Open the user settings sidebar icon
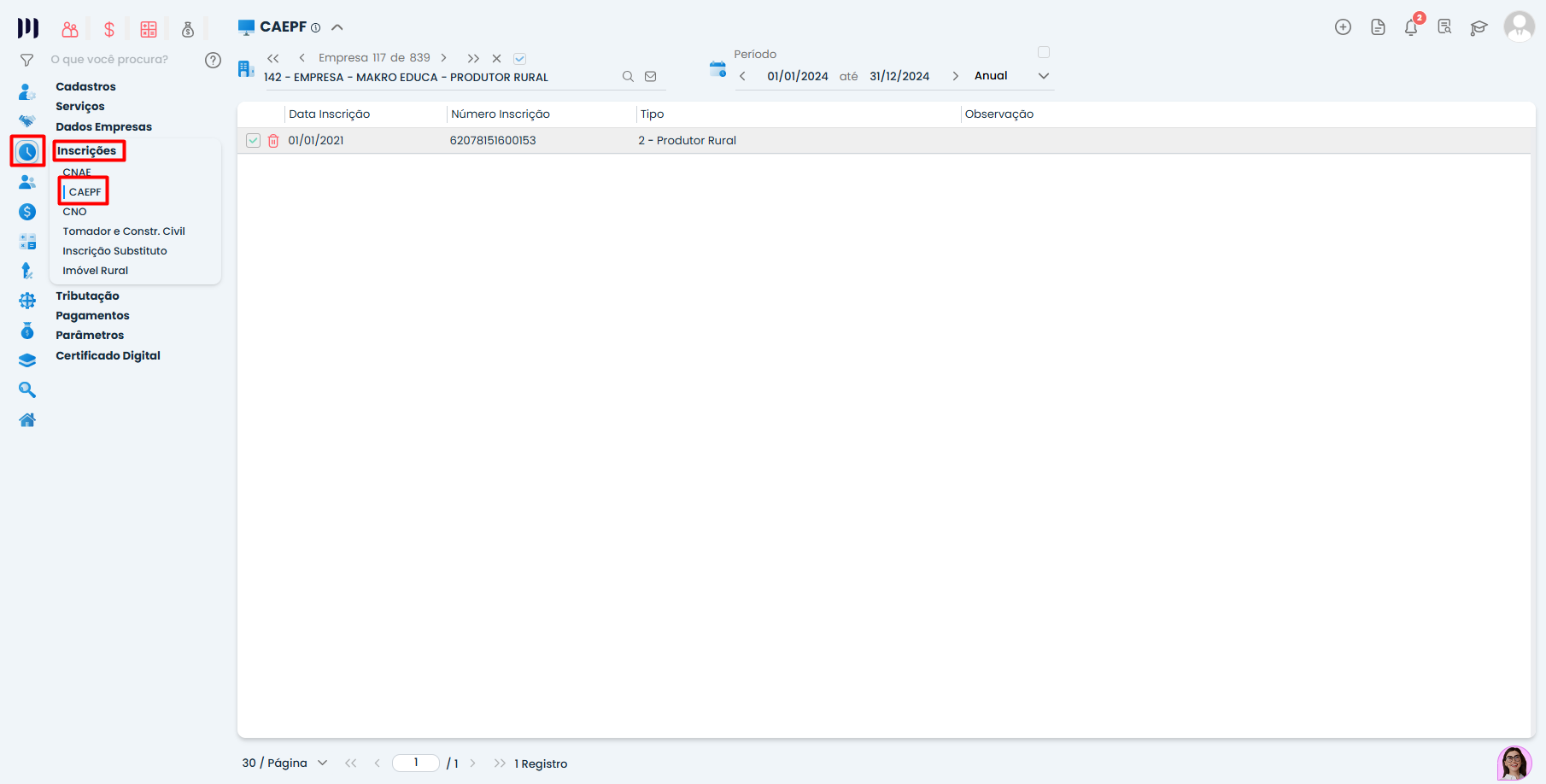 27,91
